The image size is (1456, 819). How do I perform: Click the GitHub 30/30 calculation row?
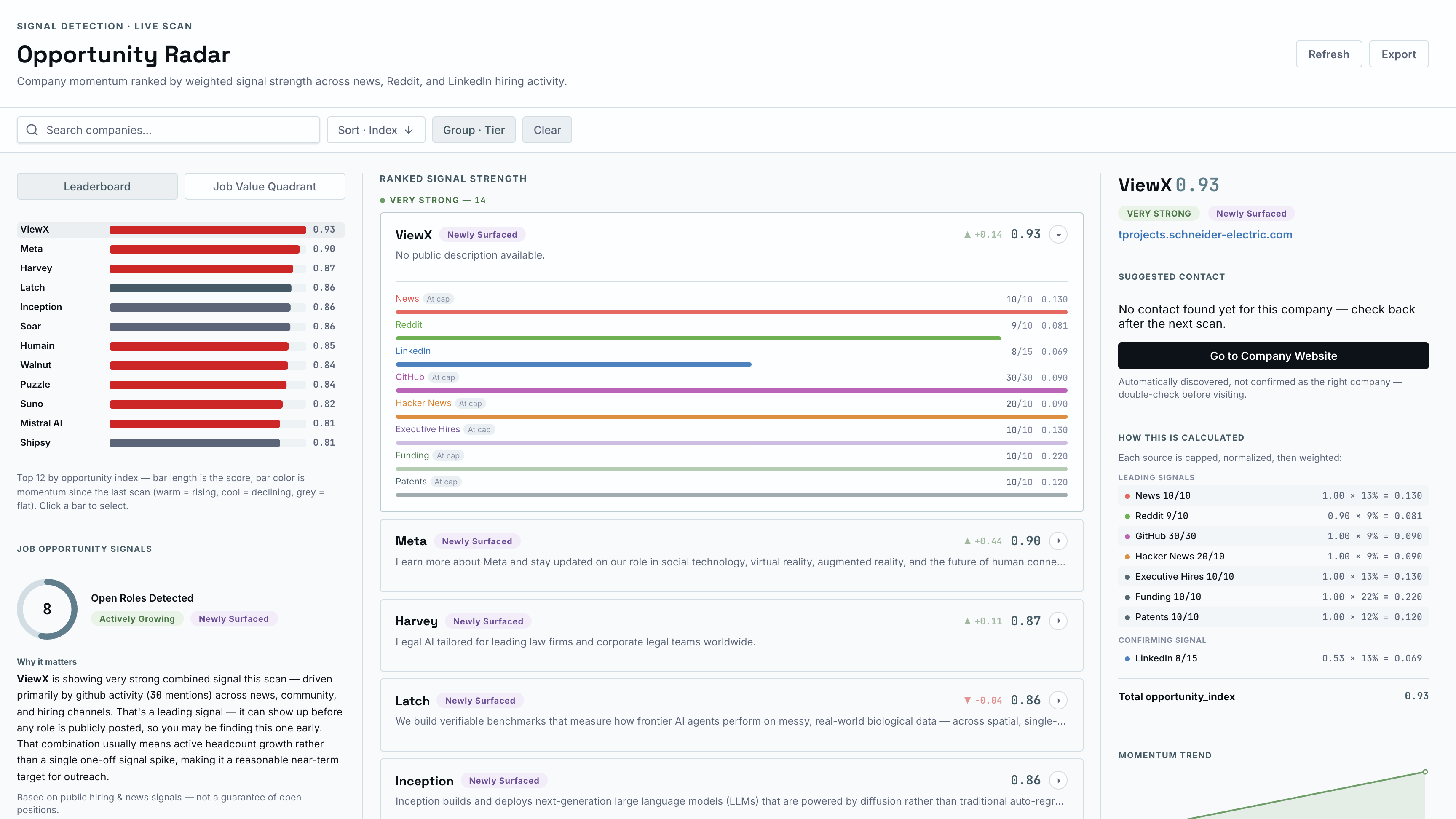1274,536
